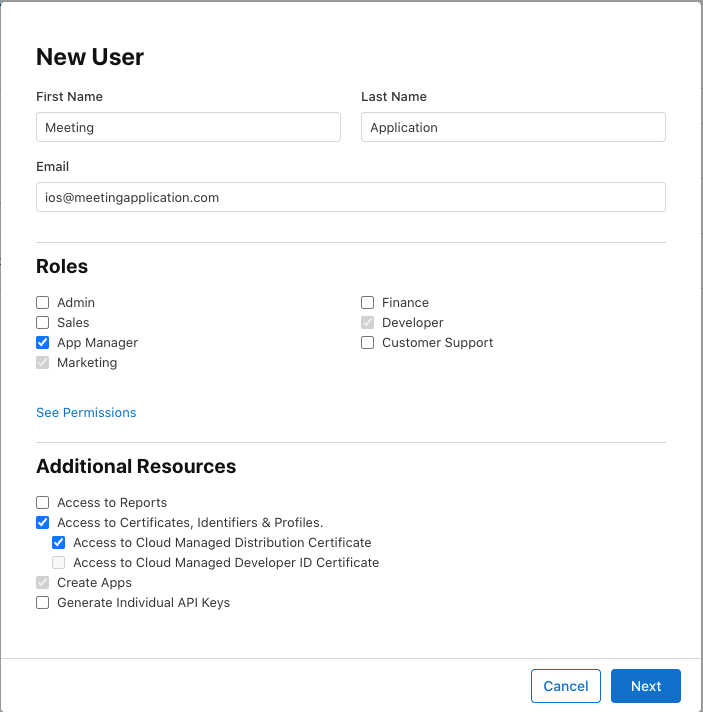Focus the Last Name text field

[x=513, y=127]
